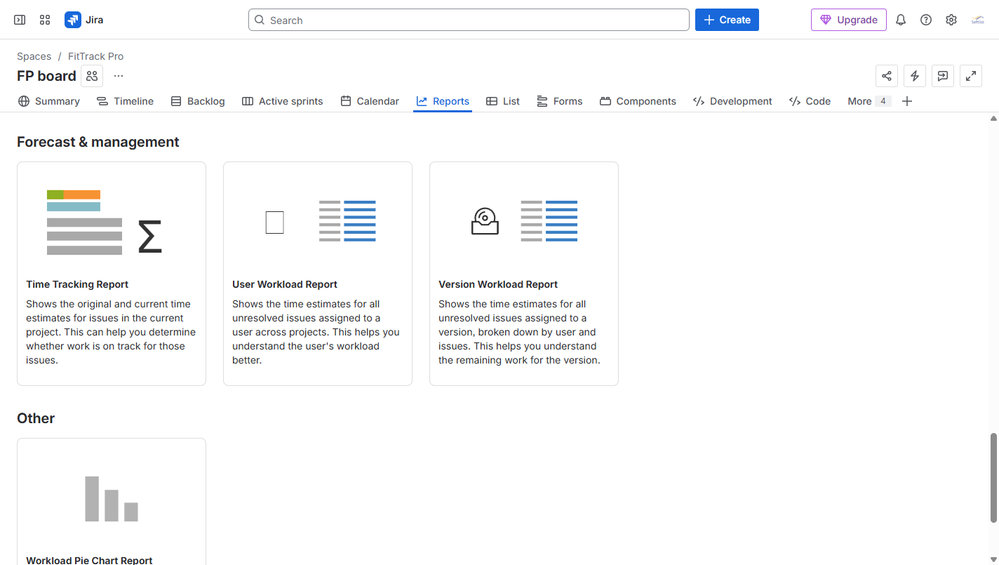
Task: Click the scrollbar up arrow
Action: point(993,118)
